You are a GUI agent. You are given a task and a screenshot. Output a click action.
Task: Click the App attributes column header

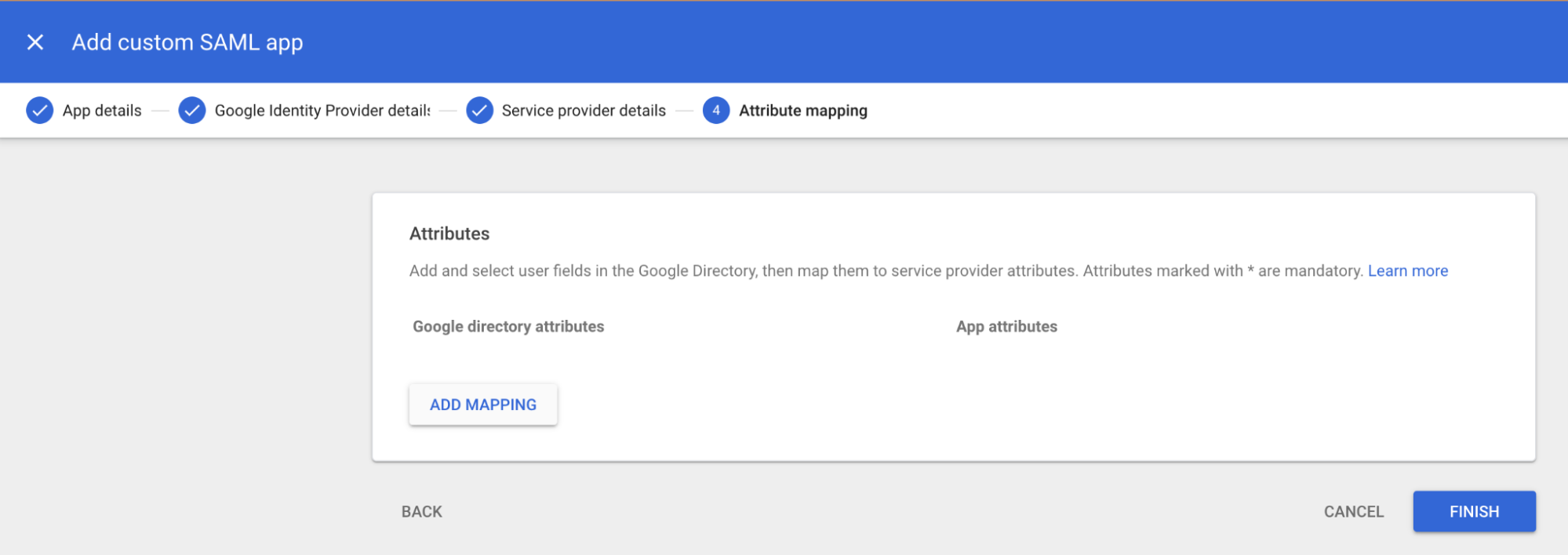click(x=1006, y=326)
